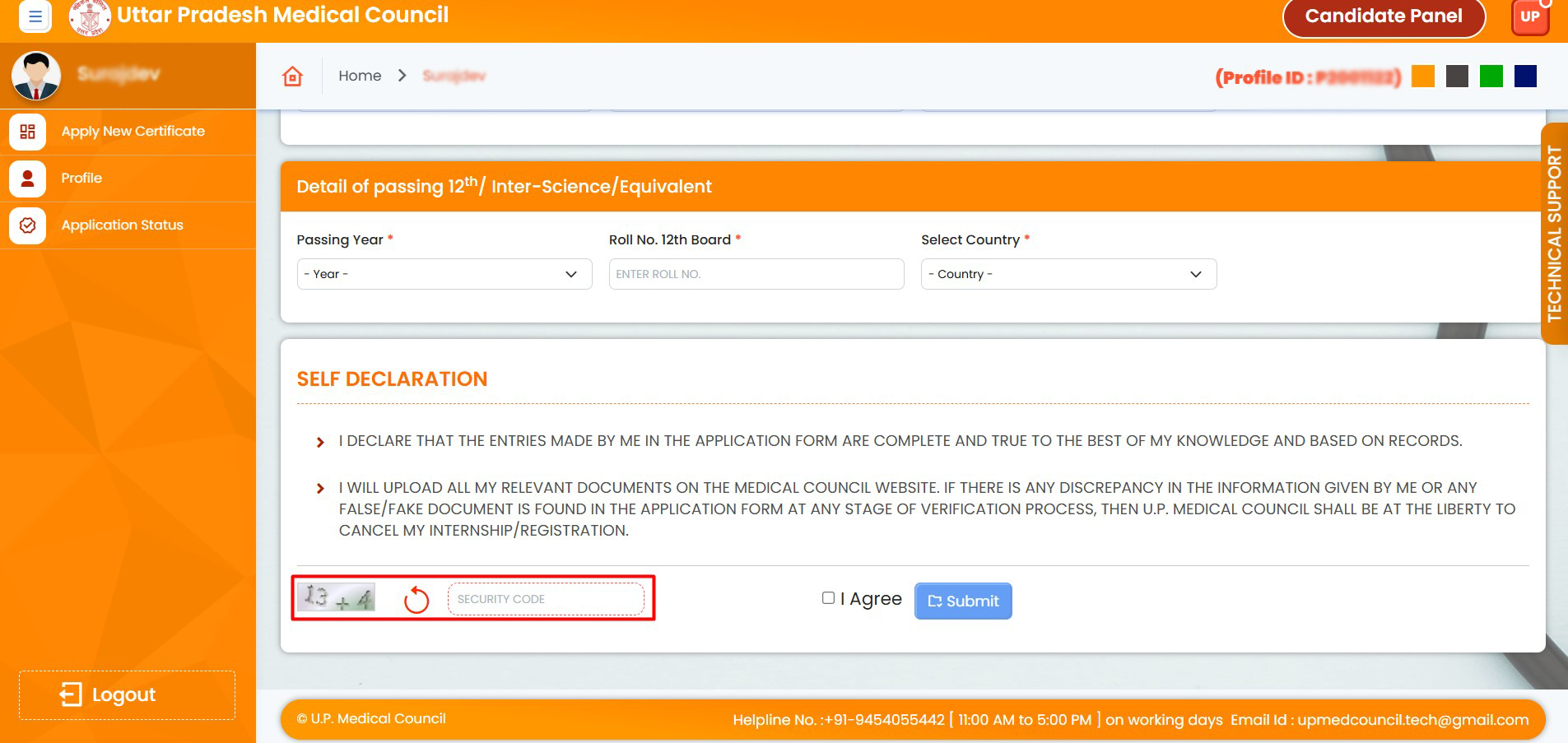1568x743 pixels.
Task: Click the Medical Council logo emblem
Action: [90, 17]
